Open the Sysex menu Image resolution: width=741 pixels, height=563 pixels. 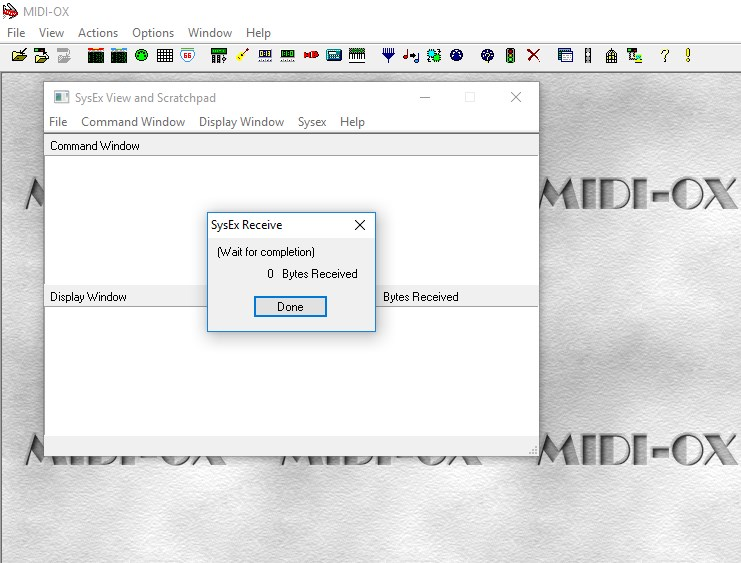pos(312,121)
